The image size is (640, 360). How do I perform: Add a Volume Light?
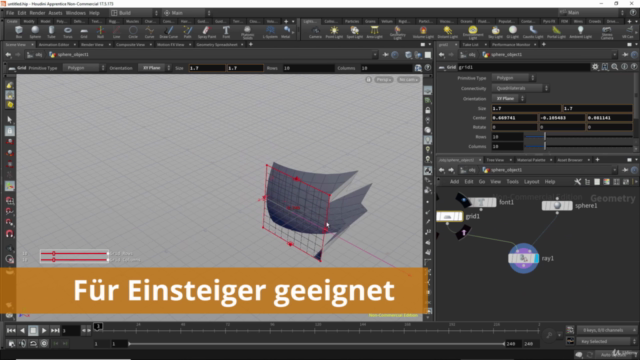click(x=423, y=31)
